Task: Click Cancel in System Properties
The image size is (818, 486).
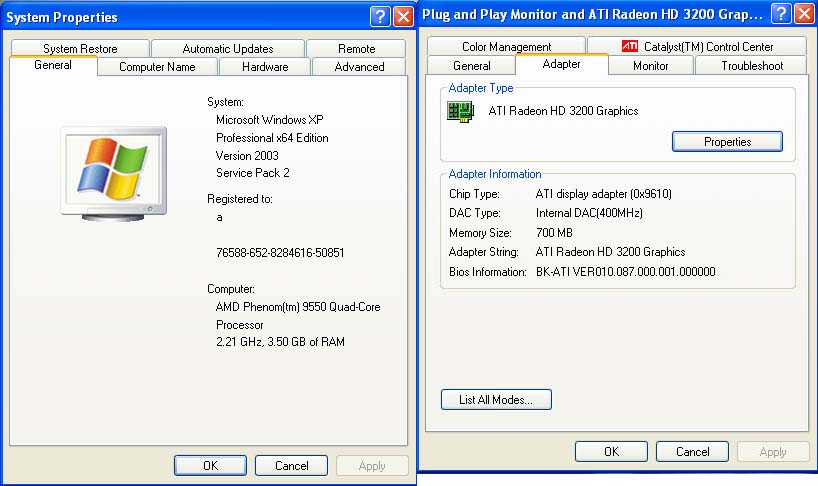Action: pyautogui.click(x=292, y=466)
